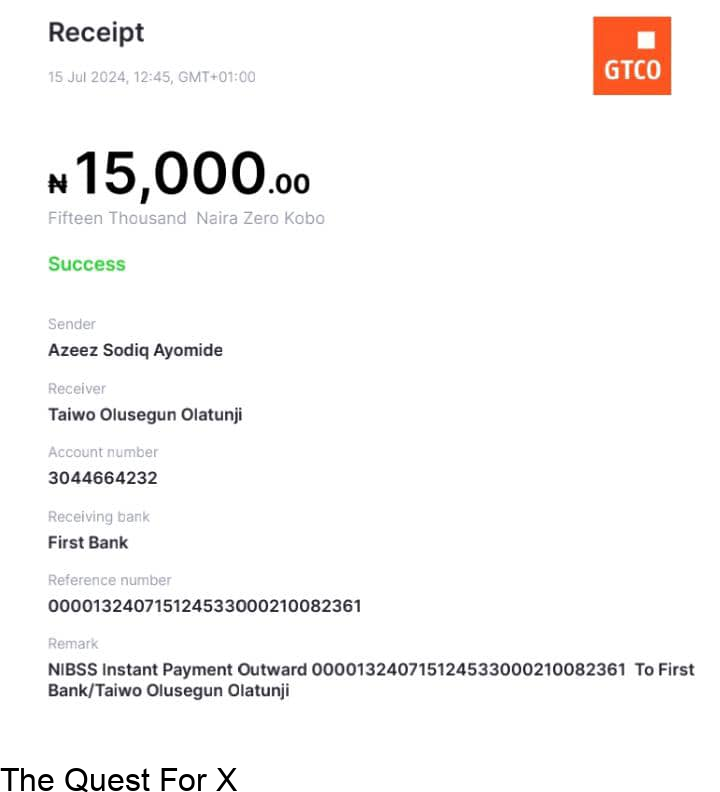The width and height of the screenshot is (720, 792).
Task: Select sender name Azeez Sodiq Ayomide
Action: tap(135, 350)
